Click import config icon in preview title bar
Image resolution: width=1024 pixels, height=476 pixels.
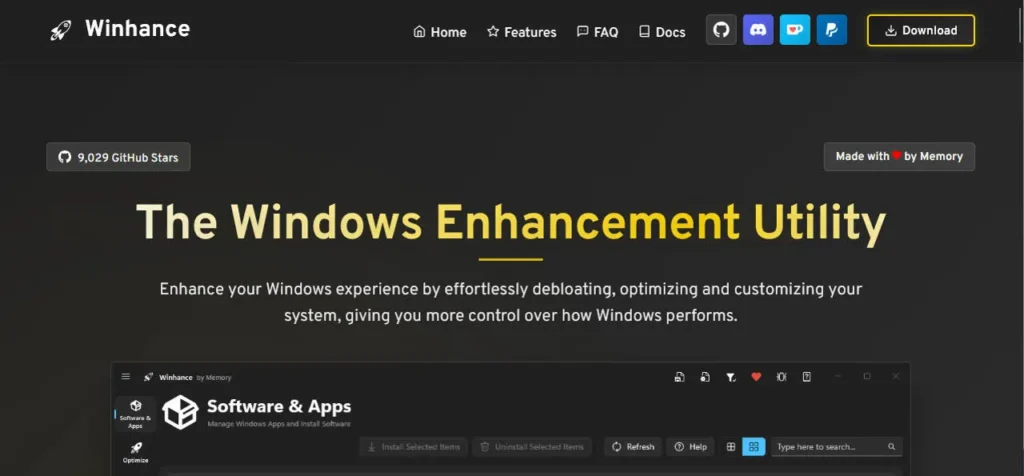coord(705,377)
